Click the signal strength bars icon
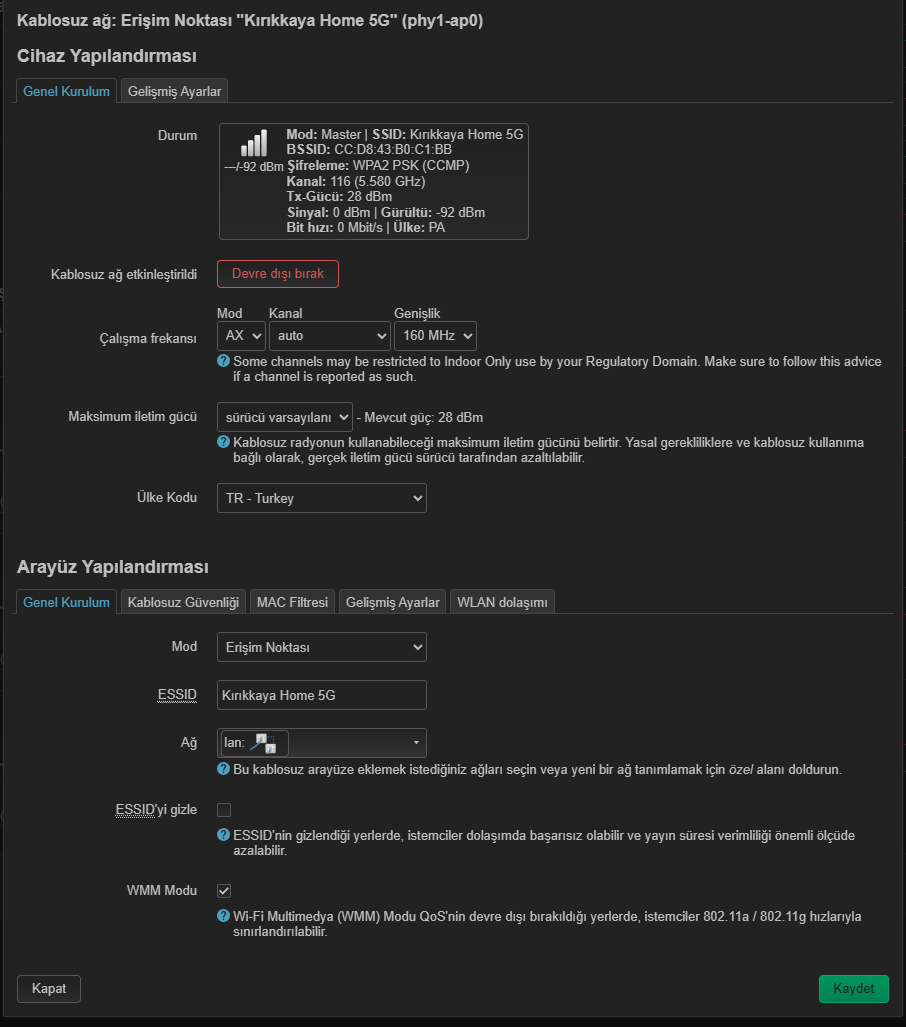The height and width of the screenshot is (1027, 906). (254, 143)
